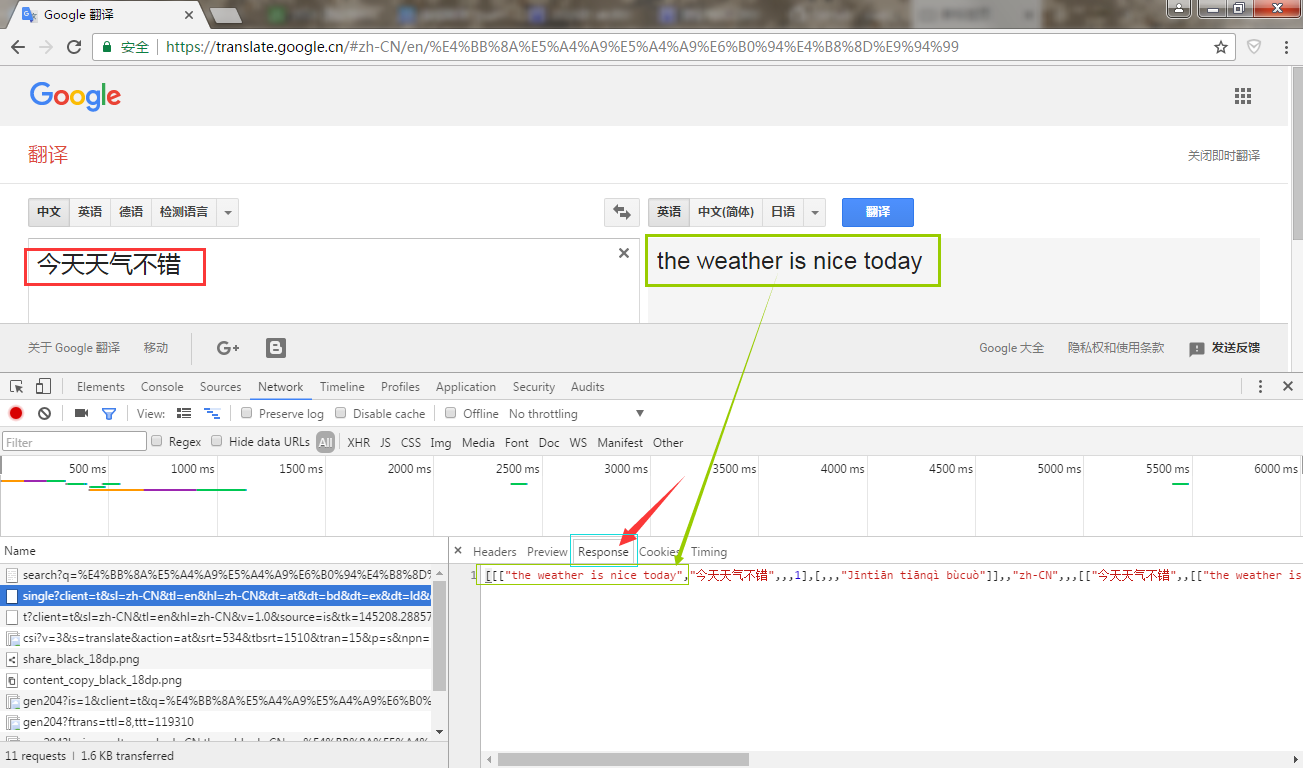
Task: Toggle the device toolbar in DevTools
Action: [x=43, y=387]
